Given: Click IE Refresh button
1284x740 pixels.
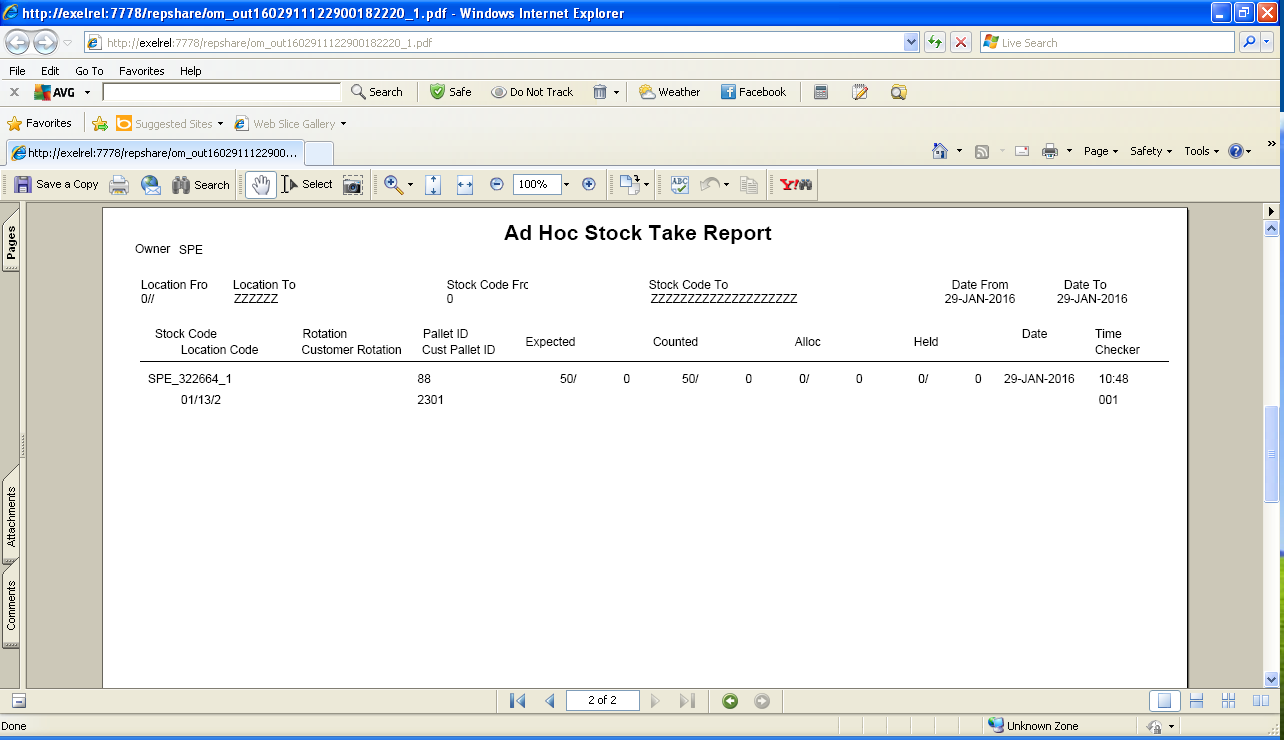Looking at the screenshot, I should point(935,42).
